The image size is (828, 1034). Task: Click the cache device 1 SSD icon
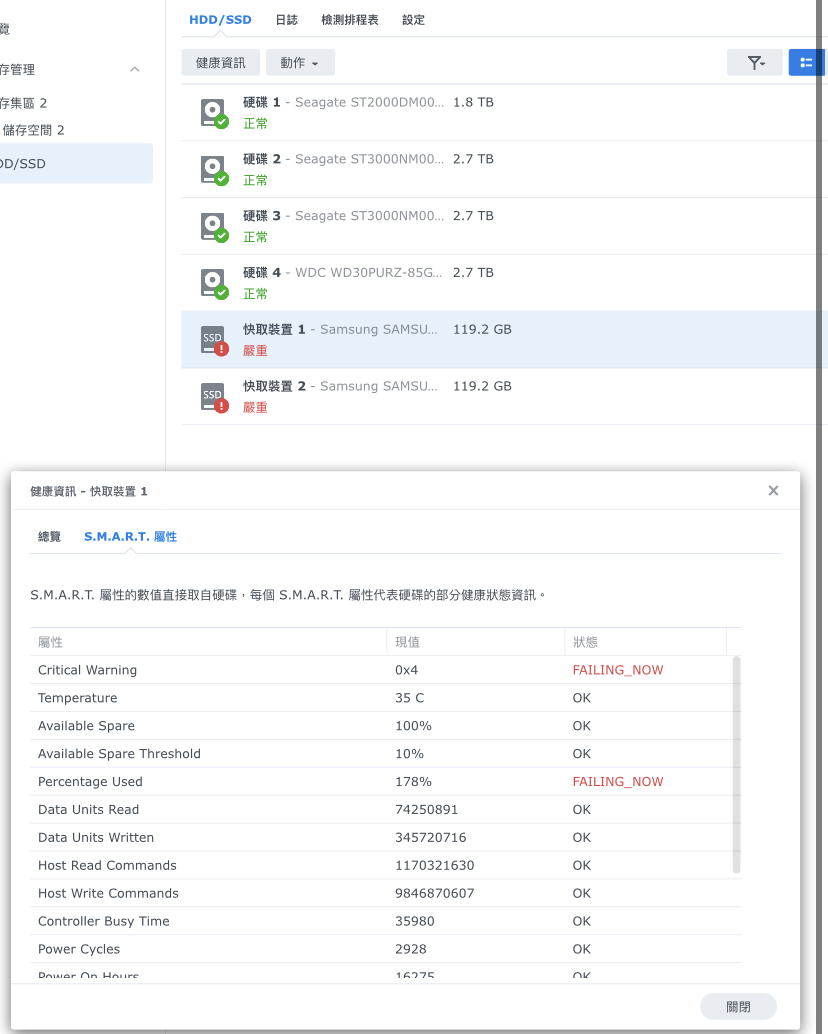(x=213, y=340)
